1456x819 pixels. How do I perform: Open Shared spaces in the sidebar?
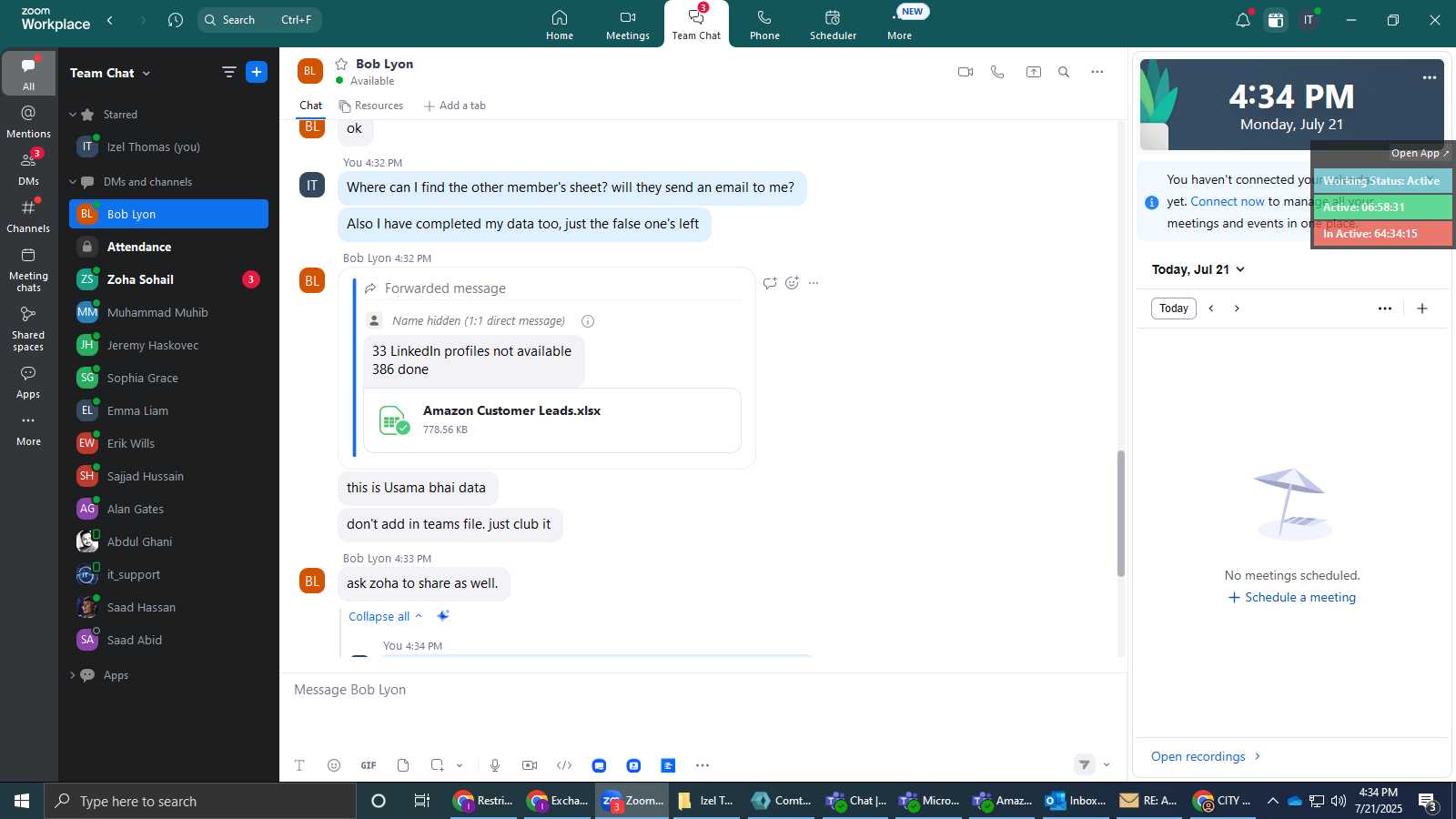pos(29,329)
